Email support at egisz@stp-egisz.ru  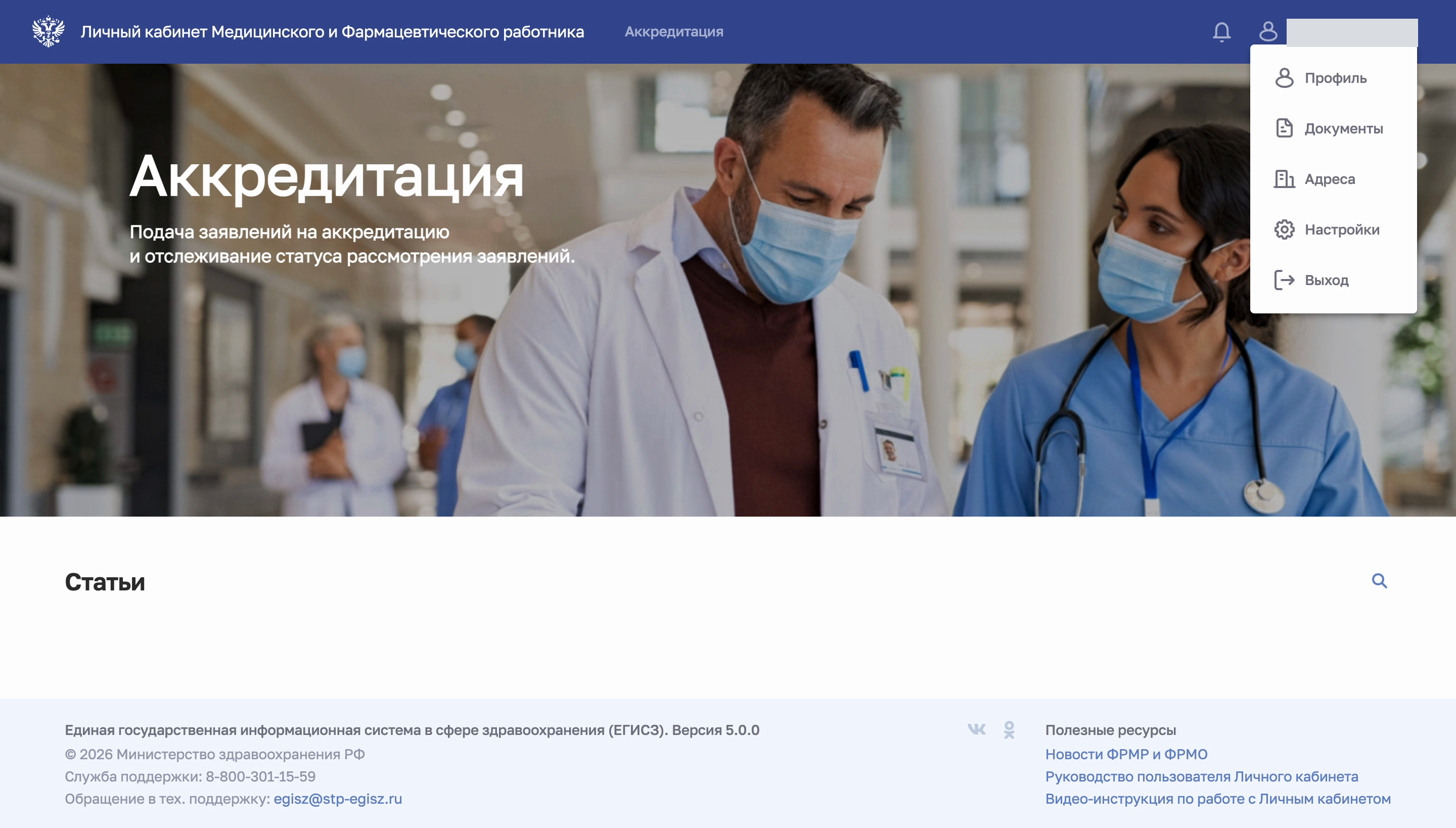[338, 799]
